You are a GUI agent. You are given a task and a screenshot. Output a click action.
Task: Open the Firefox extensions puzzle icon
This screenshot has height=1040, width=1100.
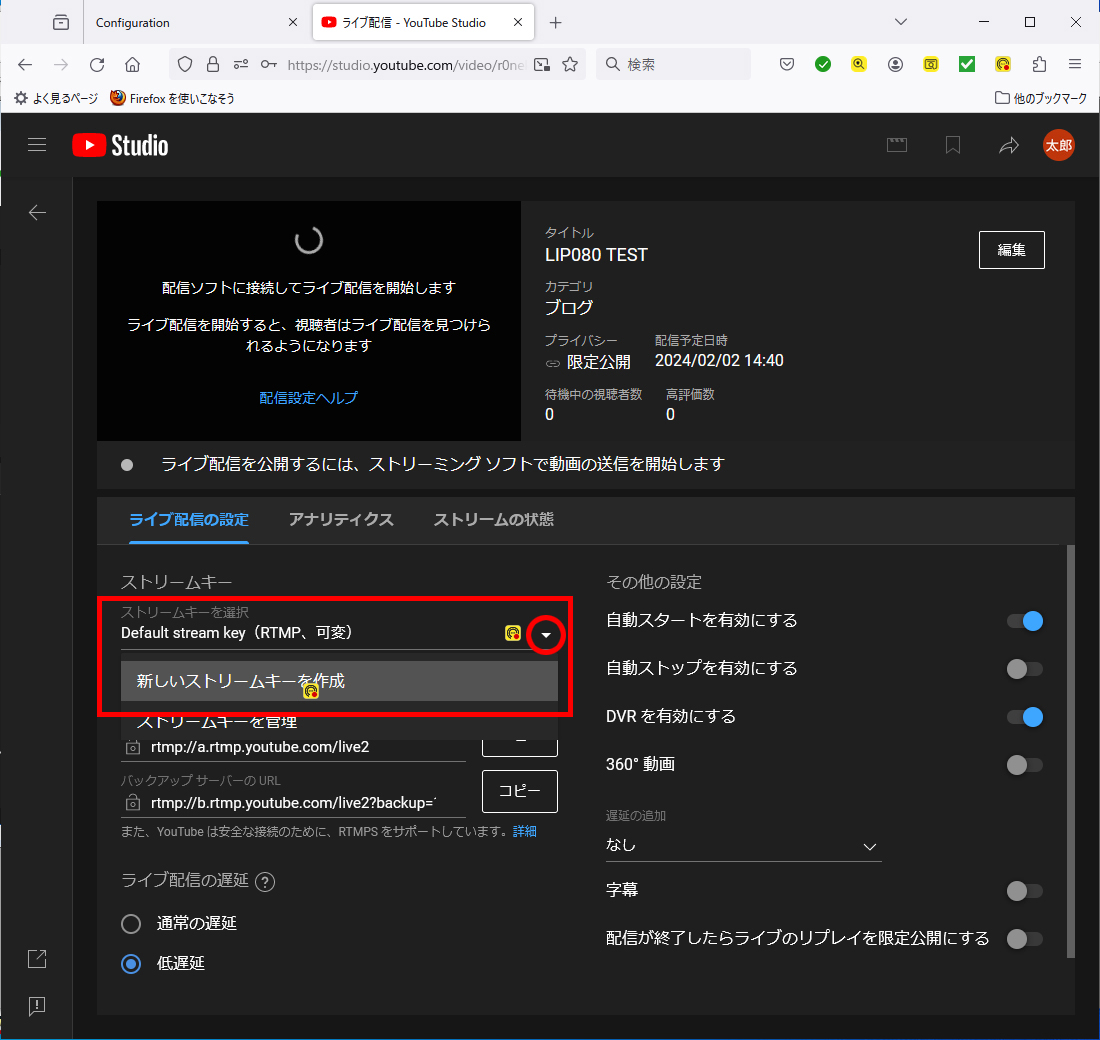[1040, 65]
